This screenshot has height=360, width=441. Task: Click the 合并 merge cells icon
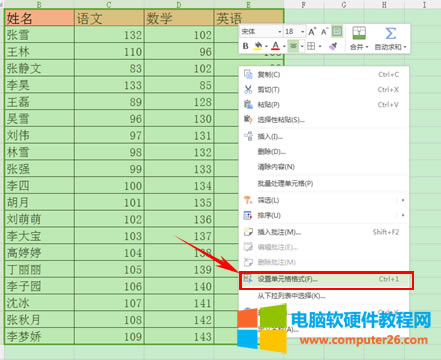click(359, 34)
